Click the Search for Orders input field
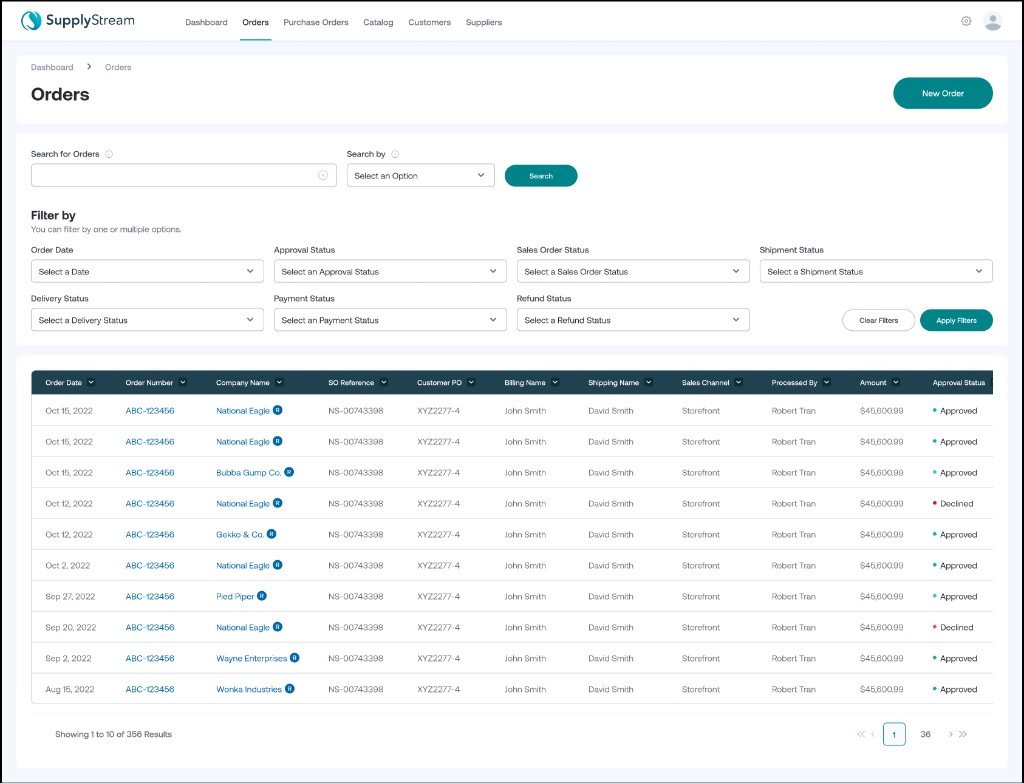 184,175
